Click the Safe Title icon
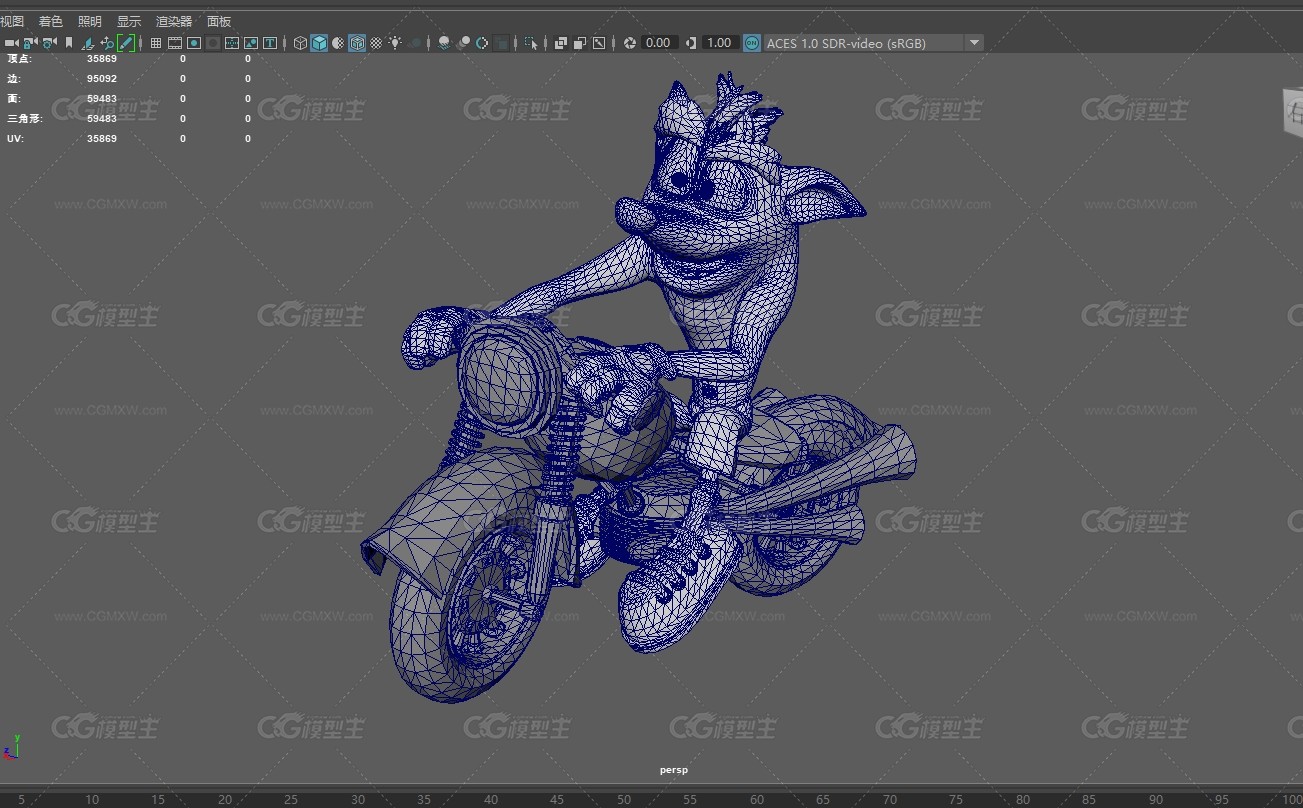The image size is (1303, 808). (x=270, y=43)
